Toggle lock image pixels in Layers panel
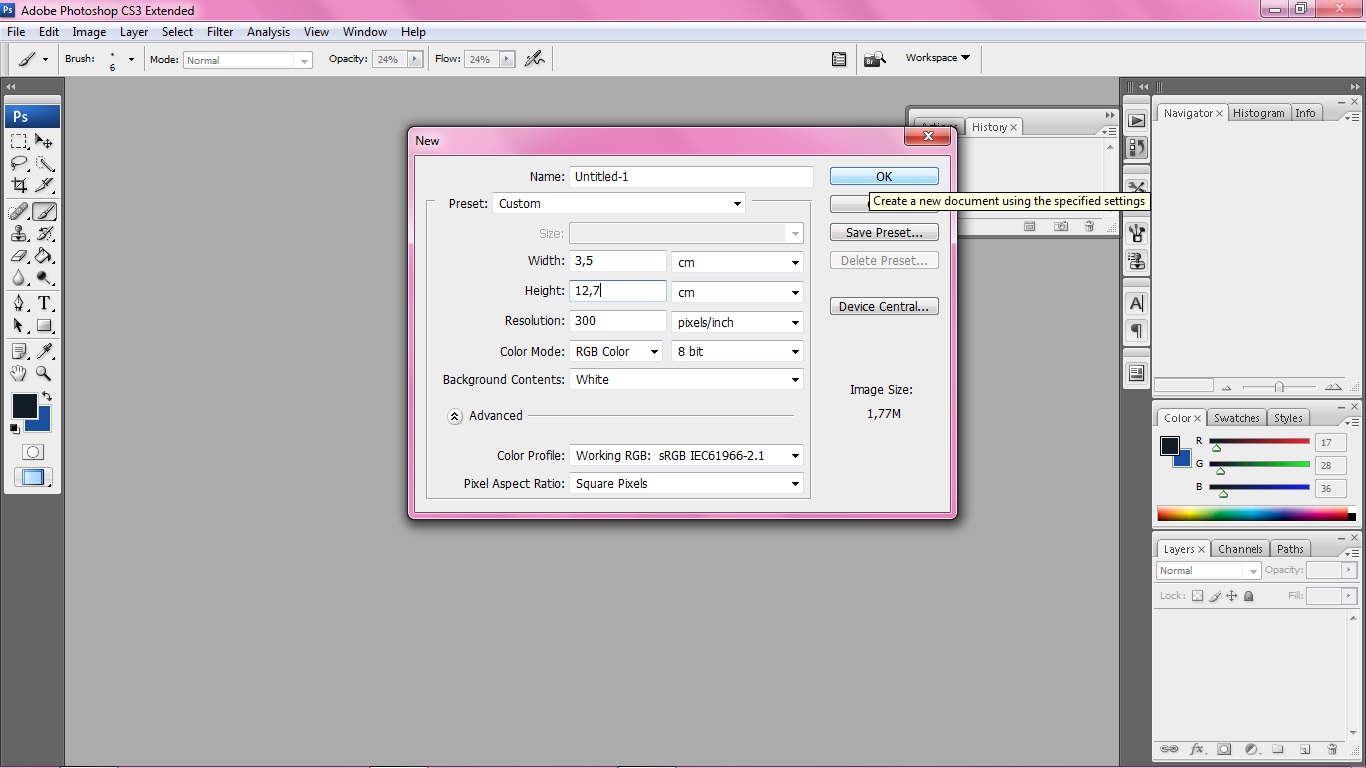This screenshot has height=768, width=1366. click(x=1215, y=596)
